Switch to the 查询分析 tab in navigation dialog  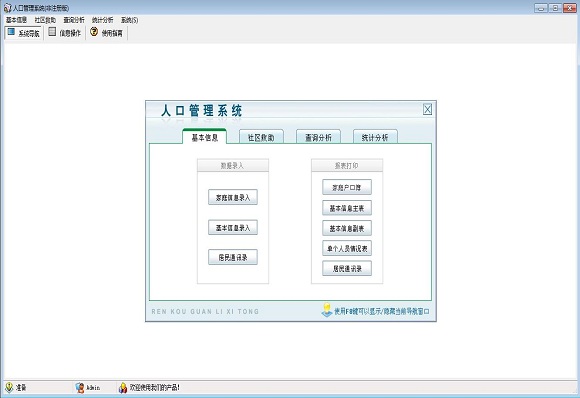click(x=318, y=137)
